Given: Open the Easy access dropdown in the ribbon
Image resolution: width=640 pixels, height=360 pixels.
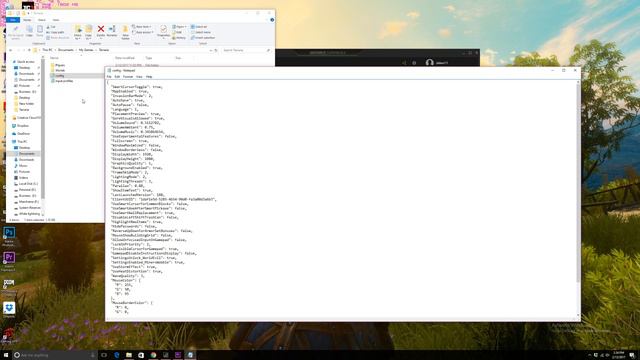Looking at the screenshot, I should (143, 32).
